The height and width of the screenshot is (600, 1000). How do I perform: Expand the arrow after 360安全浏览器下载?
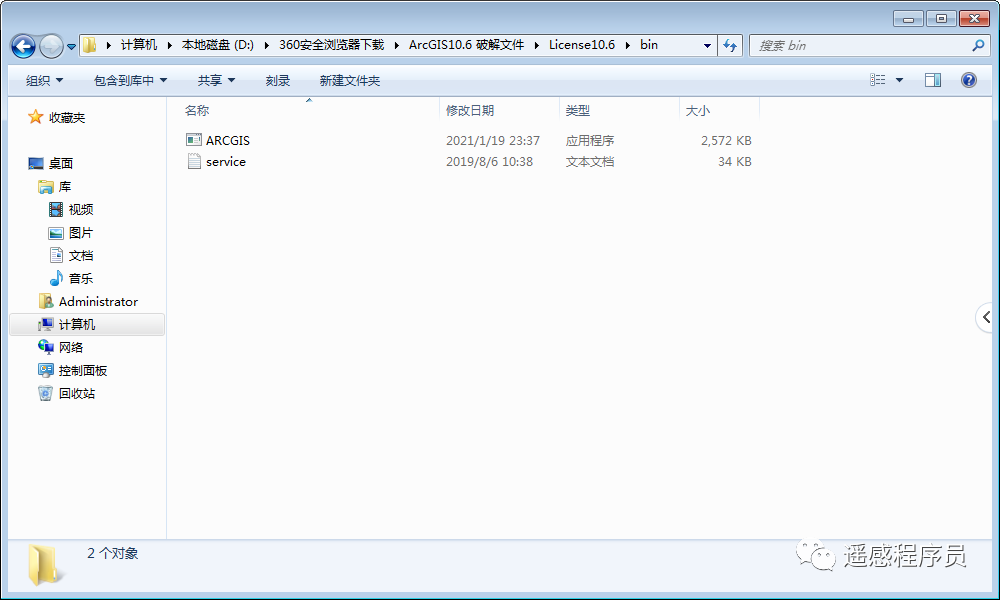tap(397, 45)
